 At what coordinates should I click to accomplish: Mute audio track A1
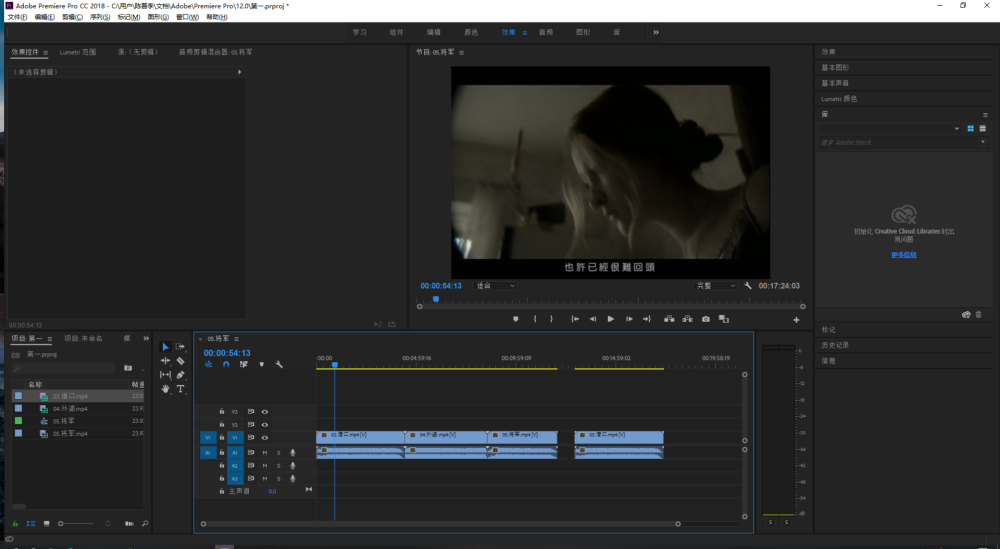[265, 452]
